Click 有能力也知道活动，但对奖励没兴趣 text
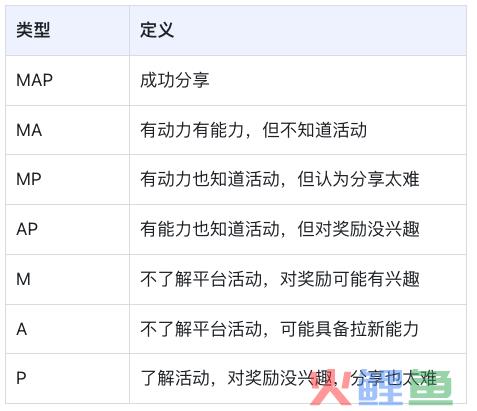477x411 pixels. 280,229
